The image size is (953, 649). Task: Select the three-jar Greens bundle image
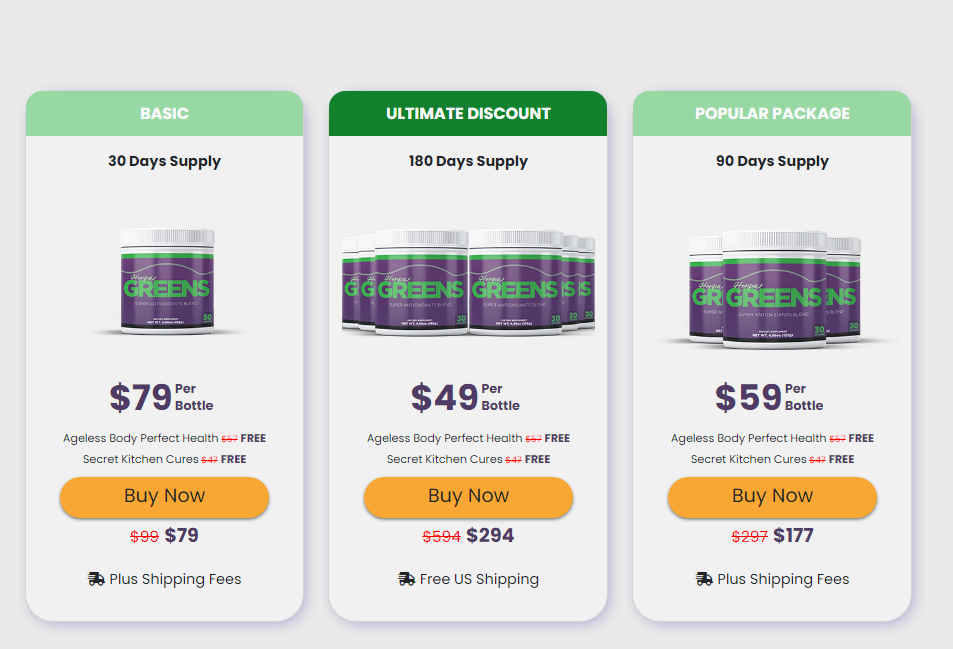point(775,289)
